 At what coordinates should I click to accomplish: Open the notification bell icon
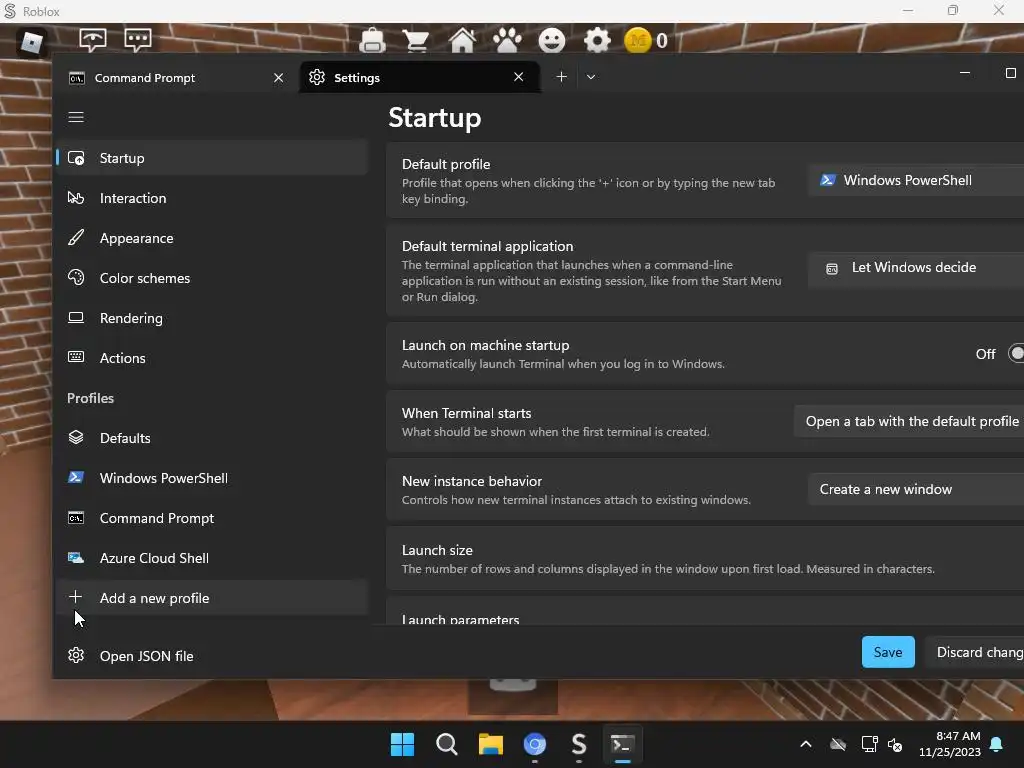click(x=996, y=744)
